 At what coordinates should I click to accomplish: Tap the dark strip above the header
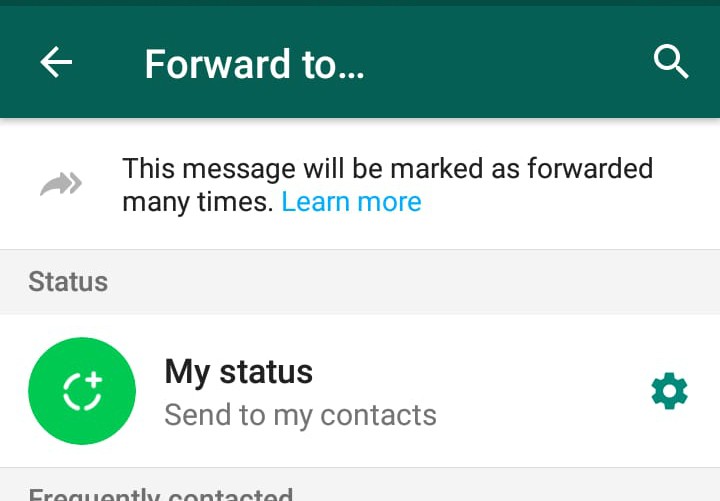tap(360, 3)
